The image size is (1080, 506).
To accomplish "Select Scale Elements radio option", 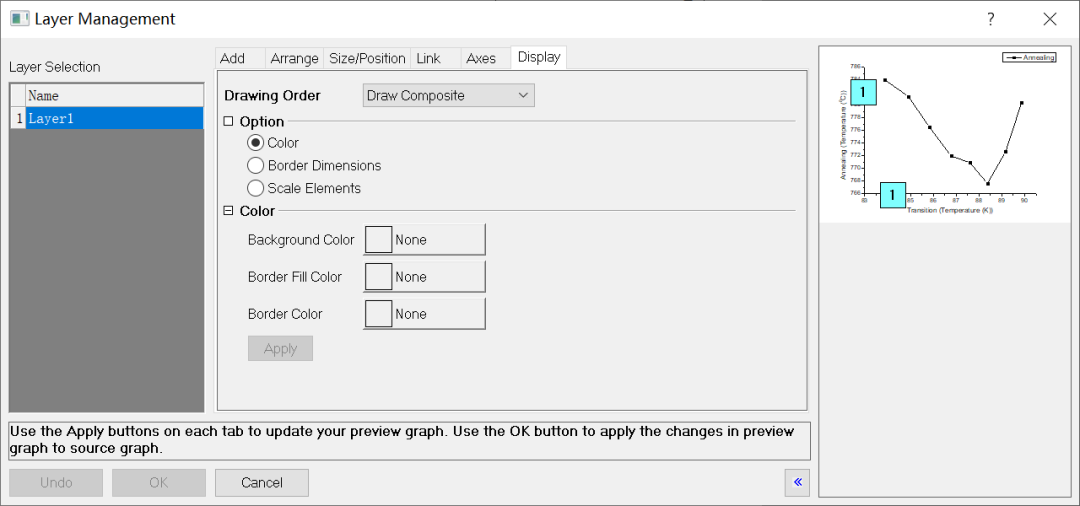I will (x=255, y=188).
